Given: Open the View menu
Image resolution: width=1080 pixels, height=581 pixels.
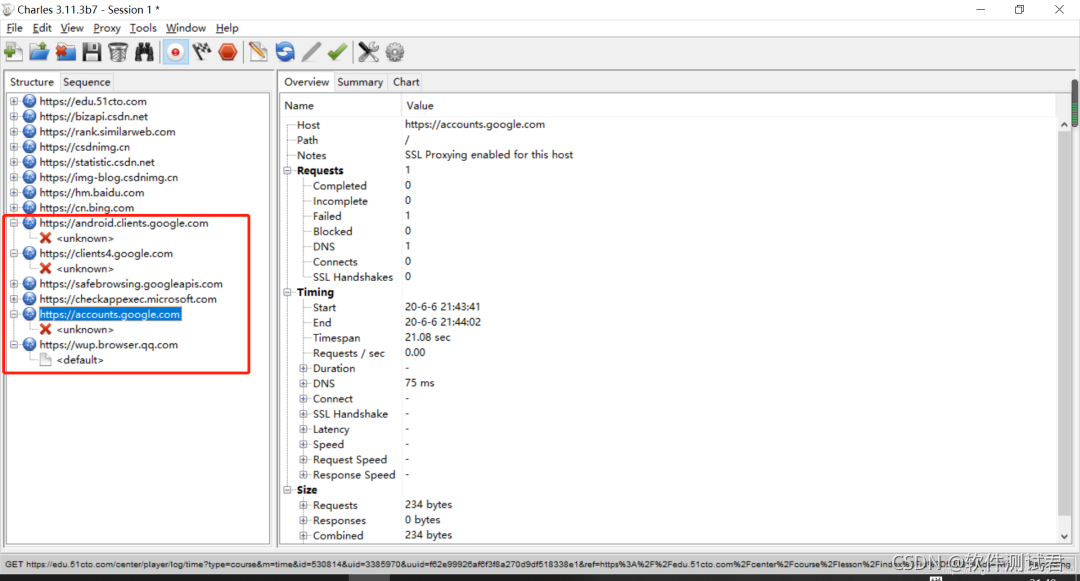Looking at the screenshot, I should [72, 28].
